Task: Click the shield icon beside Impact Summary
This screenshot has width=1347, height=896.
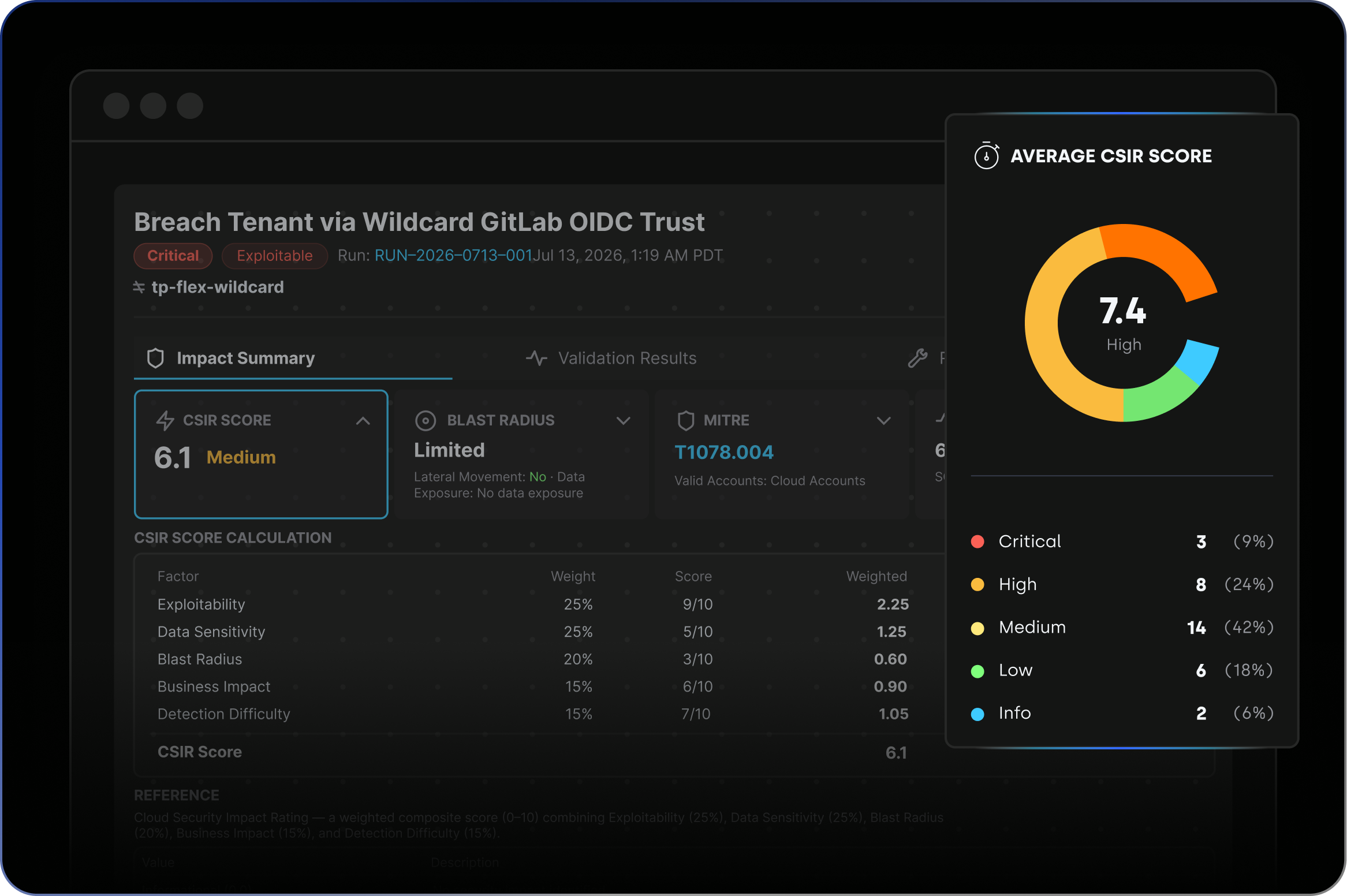Action: coord(155,358)
